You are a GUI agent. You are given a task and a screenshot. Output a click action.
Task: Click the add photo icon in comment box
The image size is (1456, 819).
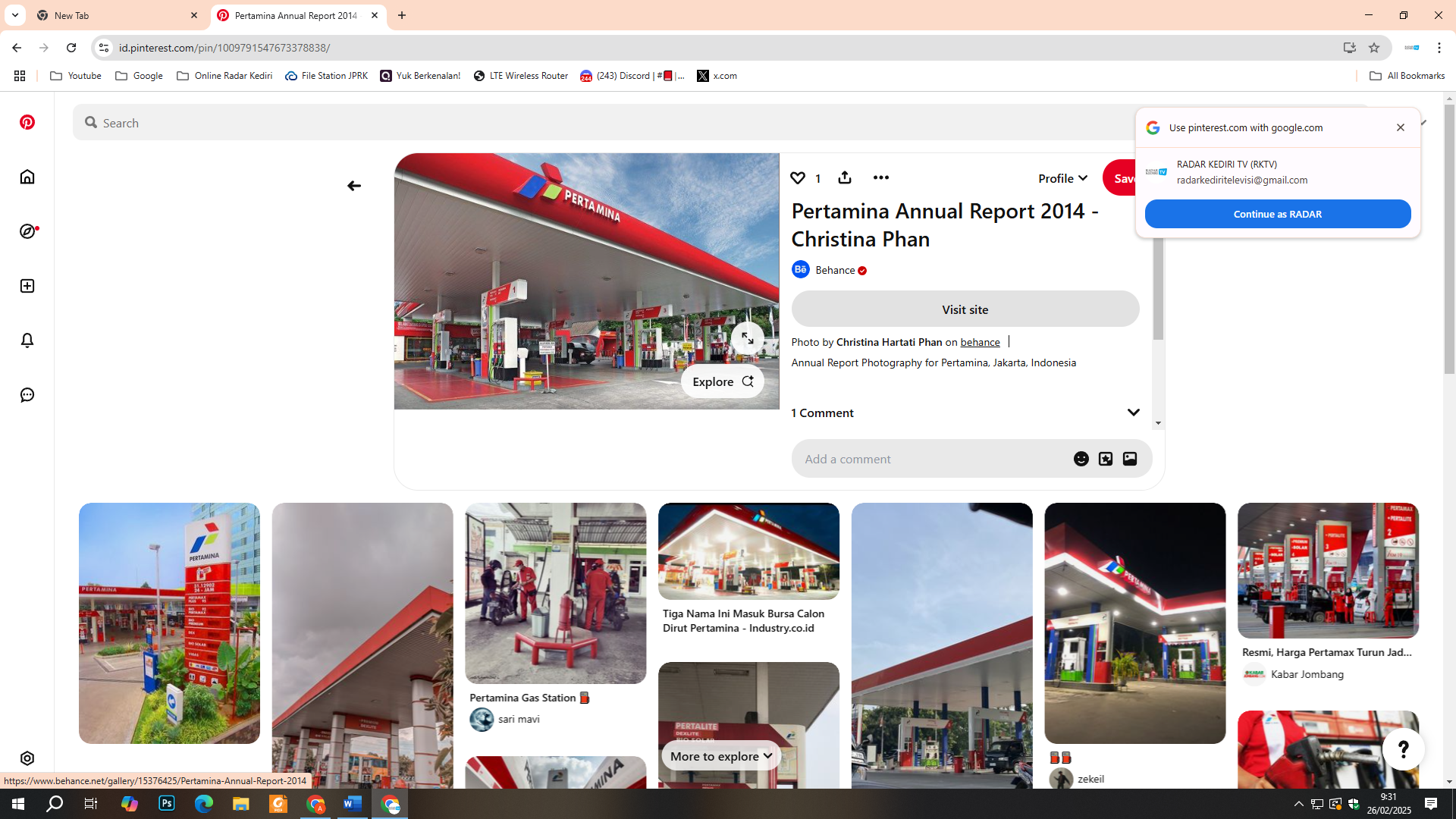pyautogui.click(x=1130, y=459)
